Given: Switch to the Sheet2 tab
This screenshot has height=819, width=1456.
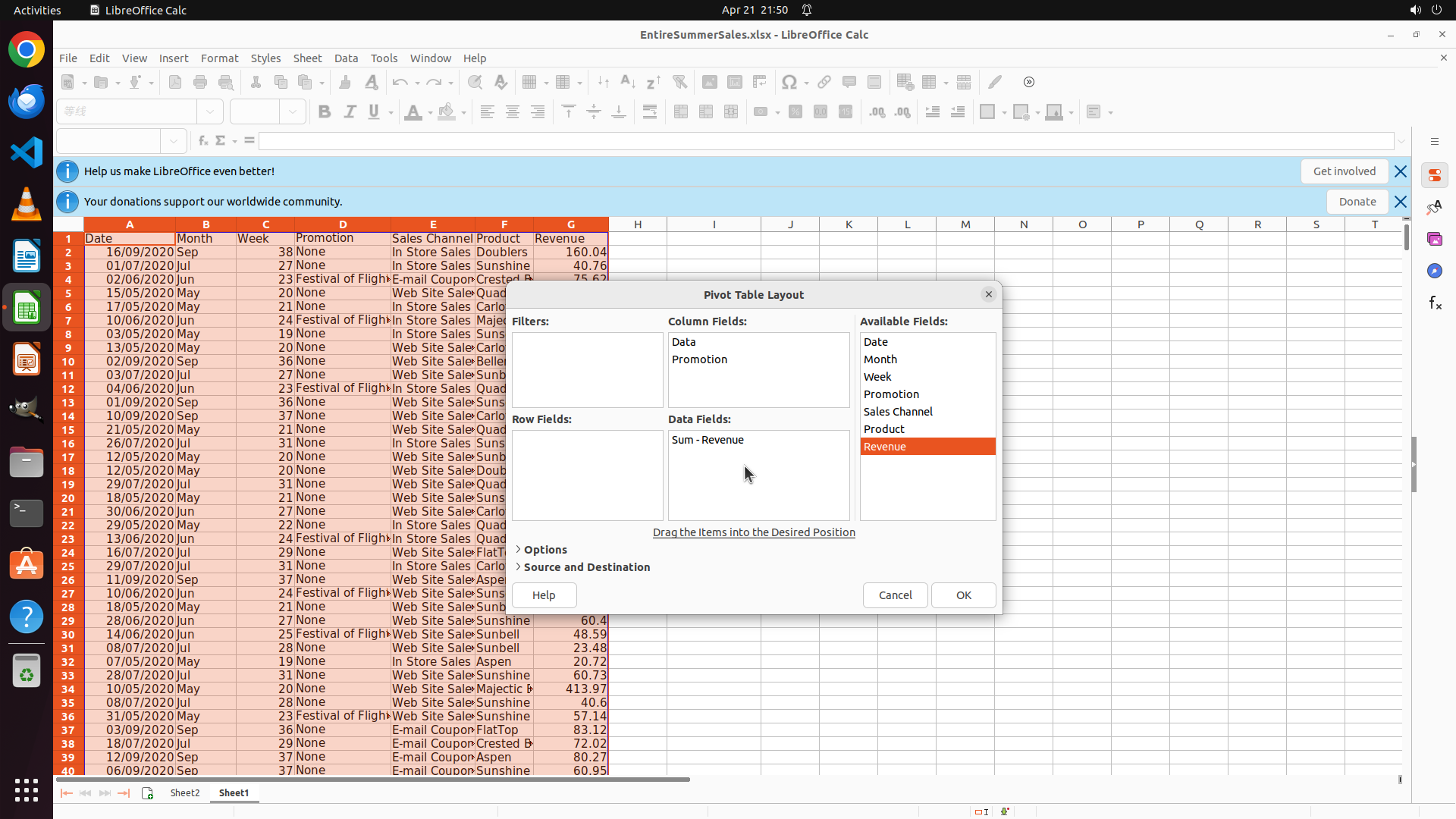Looking at the screenshot, I should click(184, 793).
